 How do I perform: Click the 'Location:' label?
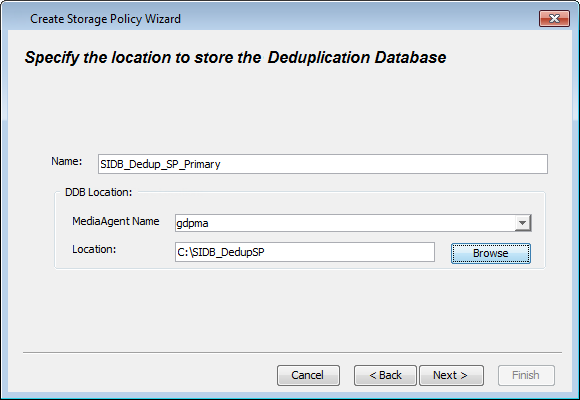click(94, 249)
